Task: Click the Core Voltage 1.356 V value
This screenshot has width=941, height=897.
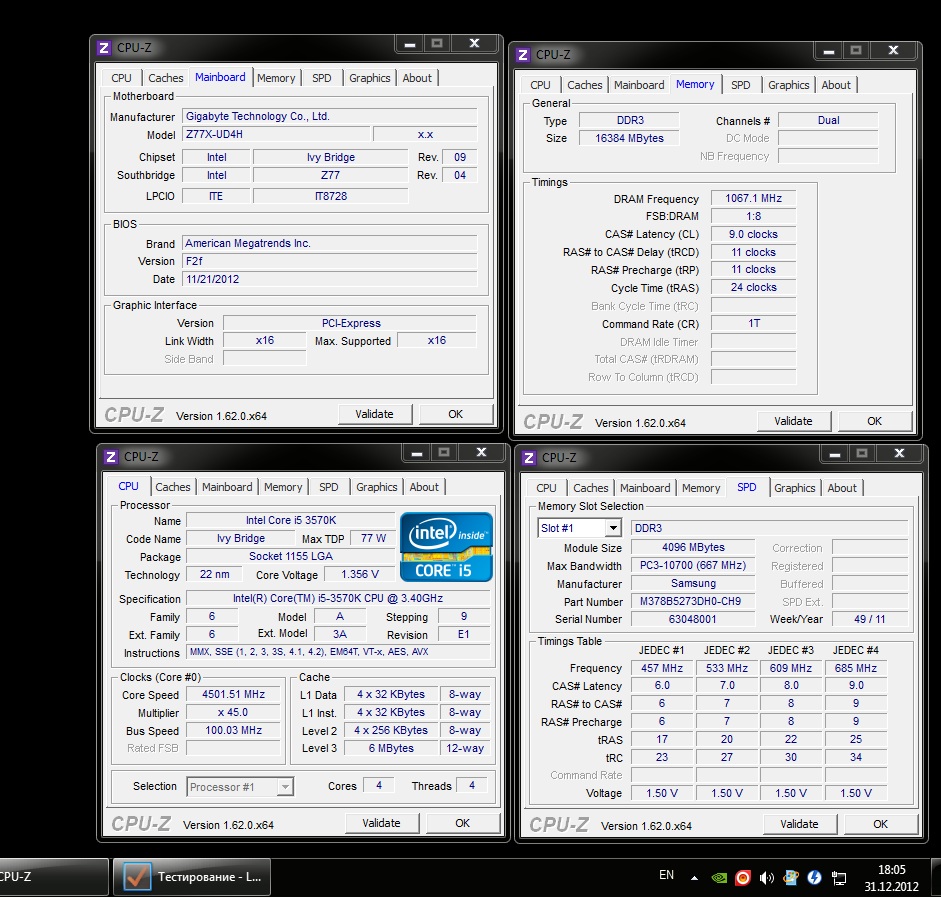Action: pyautogui.click(x=359, y=575)
